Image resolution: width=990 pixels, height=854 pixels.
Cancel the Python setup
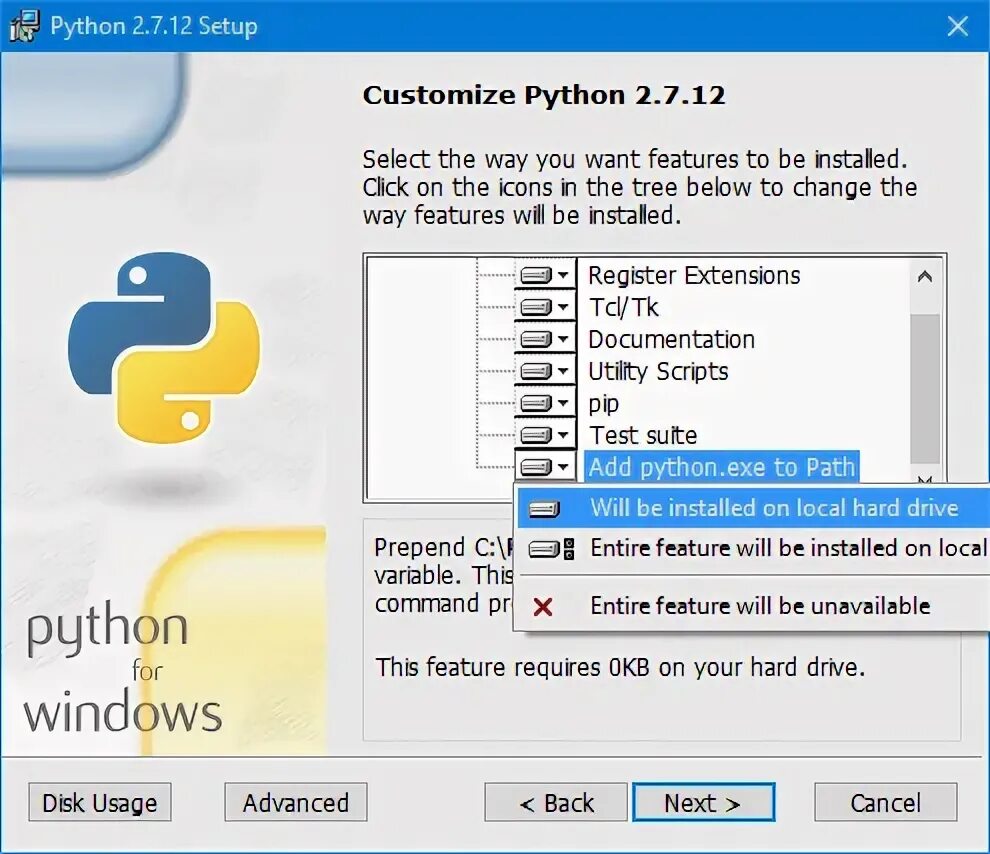click(x=885, y=803)
